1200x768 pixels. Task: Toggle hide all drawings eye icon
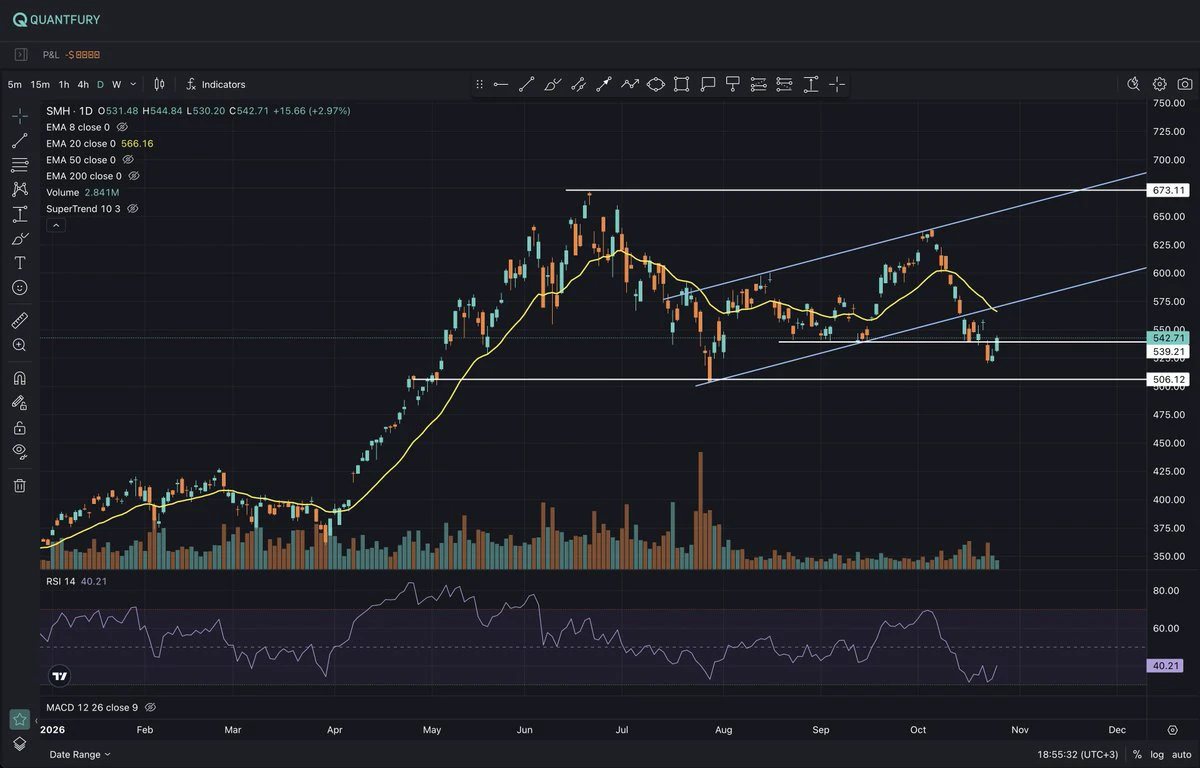coord(20,451)
